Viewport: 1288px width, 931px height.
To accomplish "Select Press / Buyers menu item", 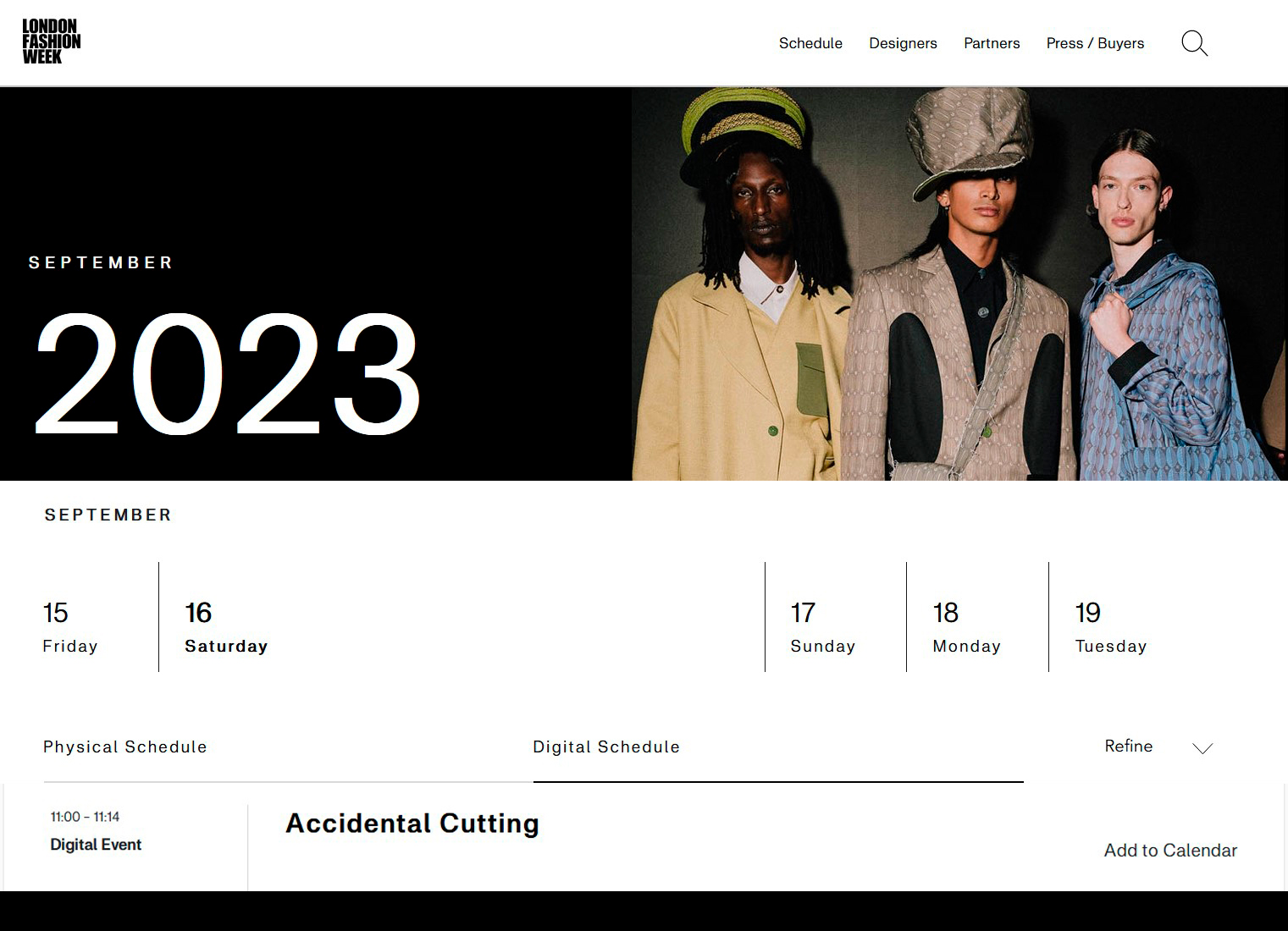I will (1095, 43).
